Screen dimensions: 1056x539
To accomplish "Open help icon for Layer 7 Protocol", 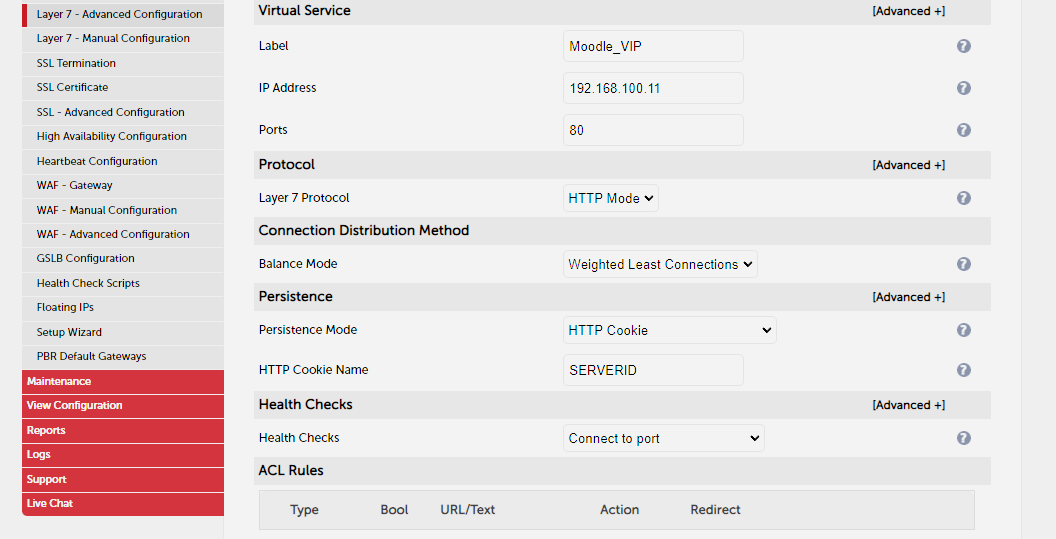I will point(964,198).
